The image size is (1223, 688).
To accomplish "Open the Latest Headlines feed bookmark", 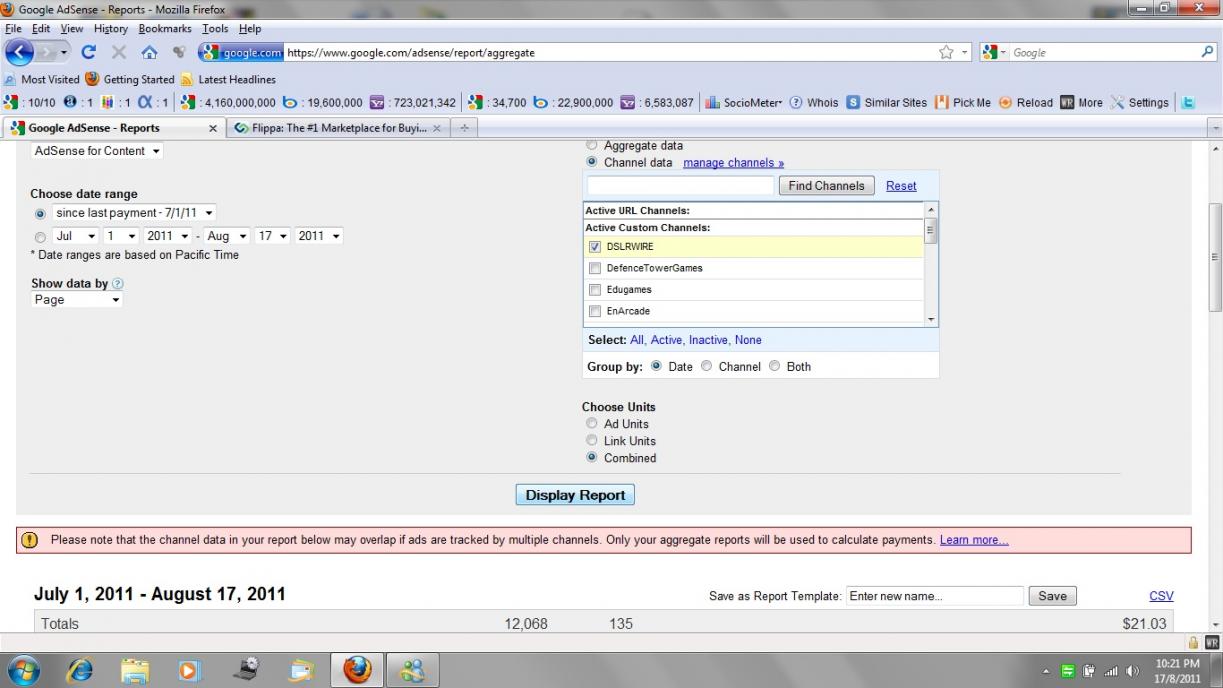I will [x=228, y=79].
